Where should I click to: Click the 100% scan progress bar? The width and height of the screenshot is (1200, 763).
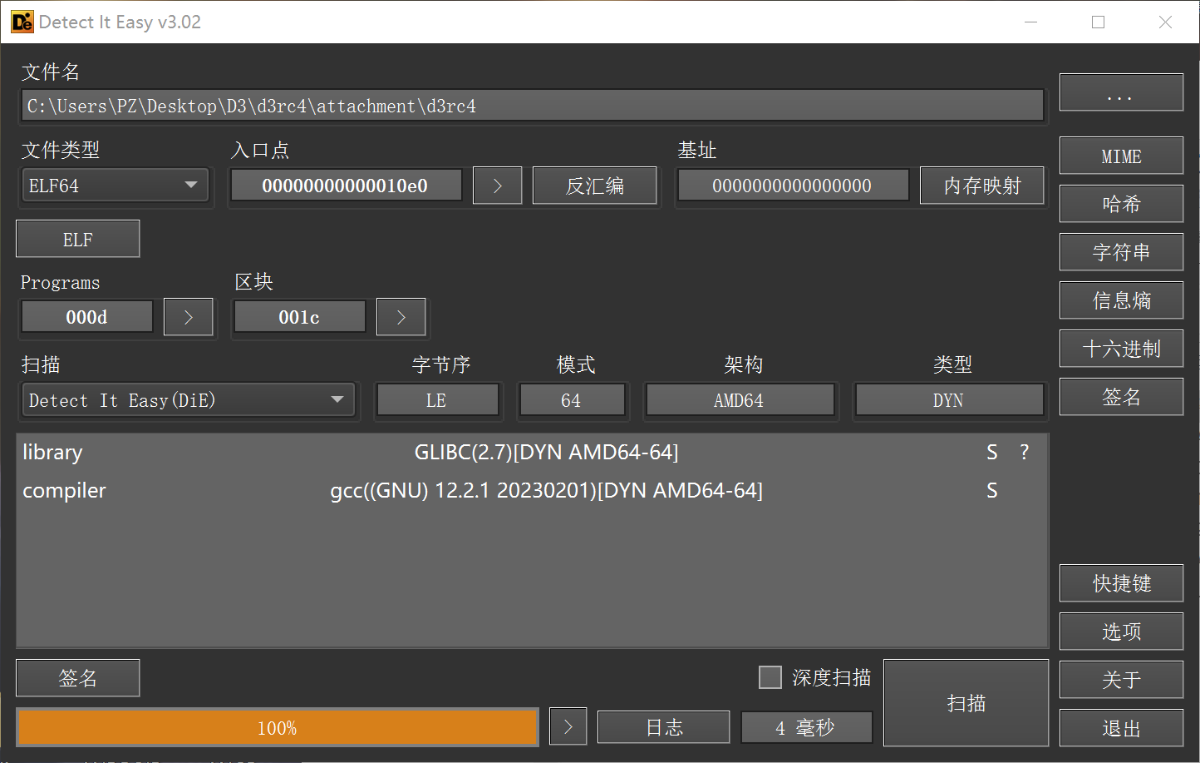pyautogui.click(x=277, y=727)
